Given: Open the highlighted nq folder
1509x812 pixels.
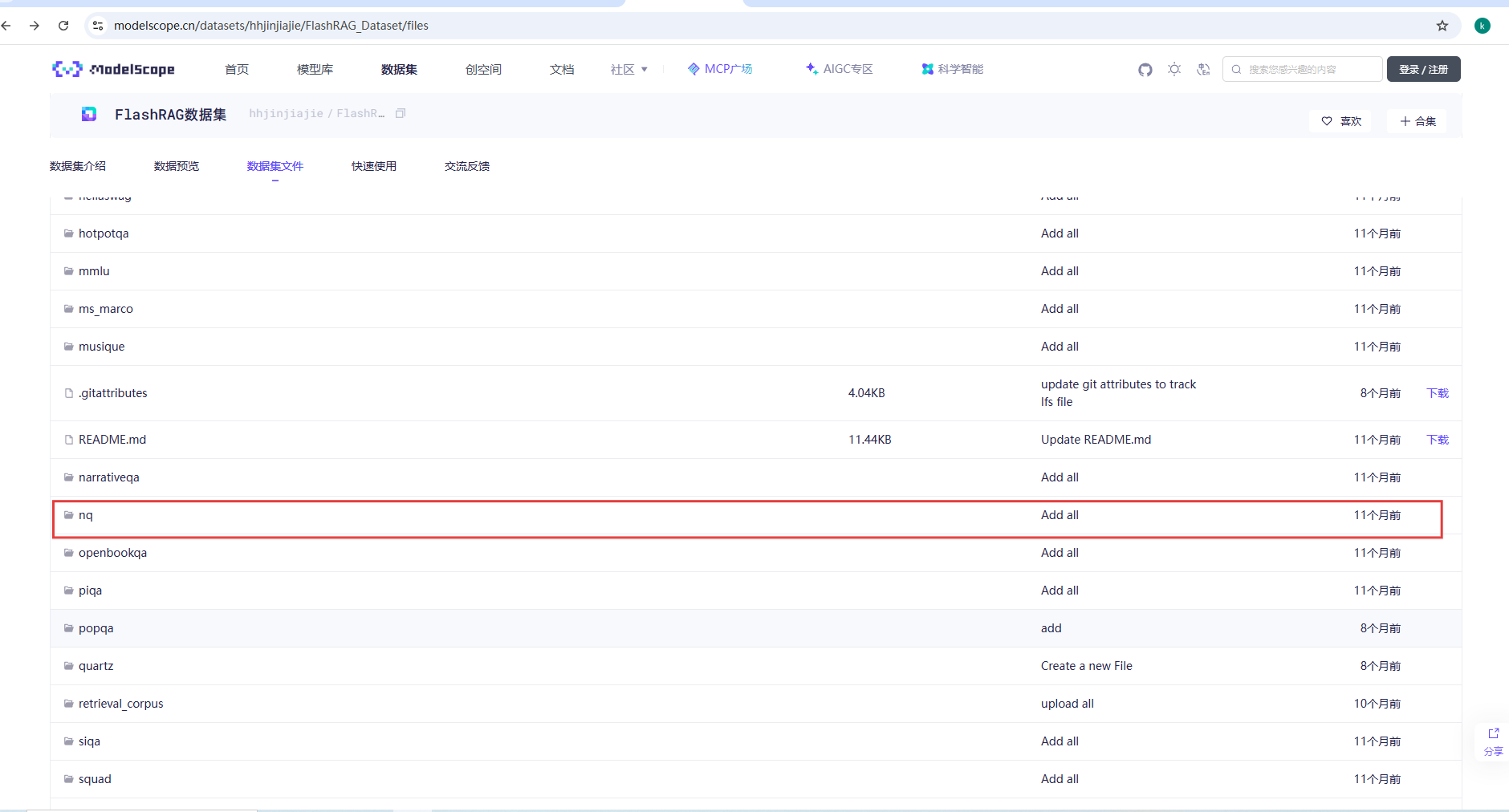Looking at the screenshot, I should (x=86, y=515).
